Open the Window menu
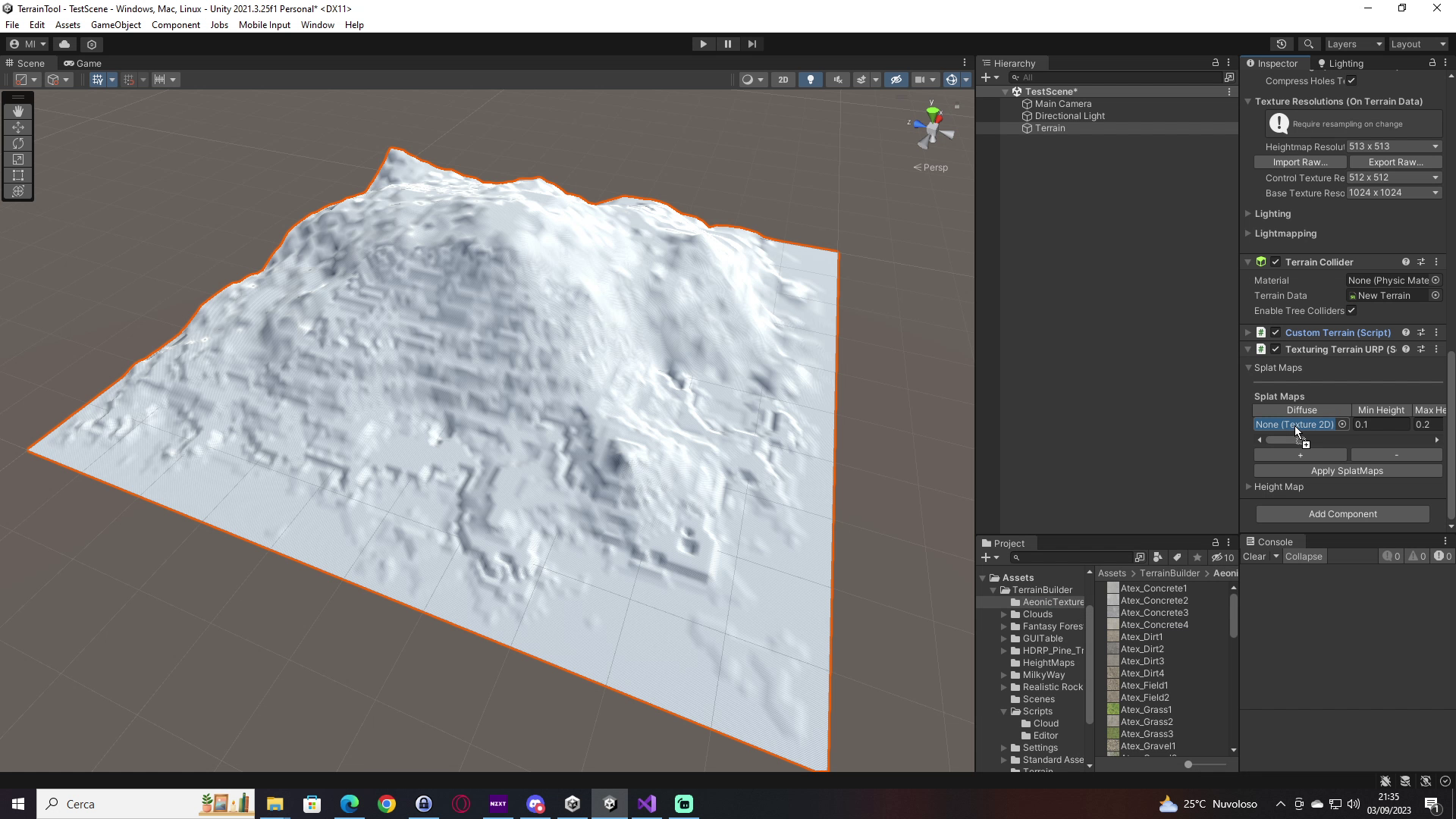 (317, 25)
